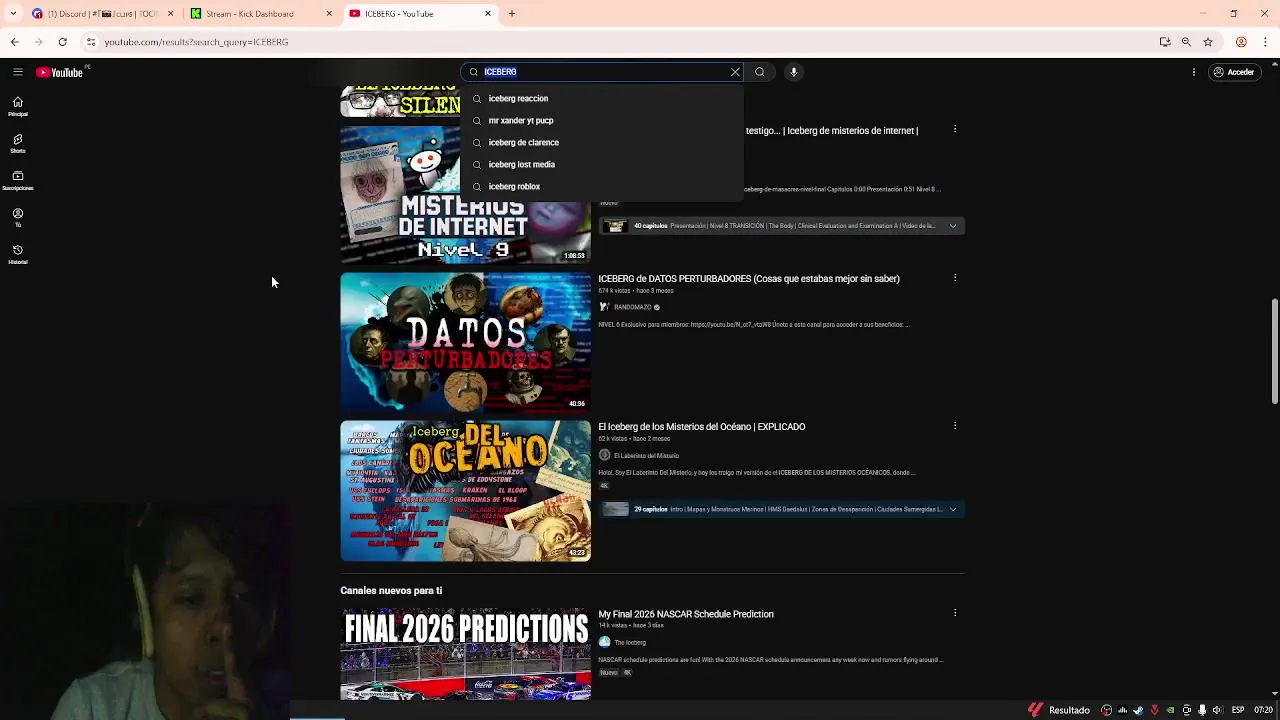Bookmark this page with the star
This screenshot has width=1280, height=720.
click(x=1208, y=42)
